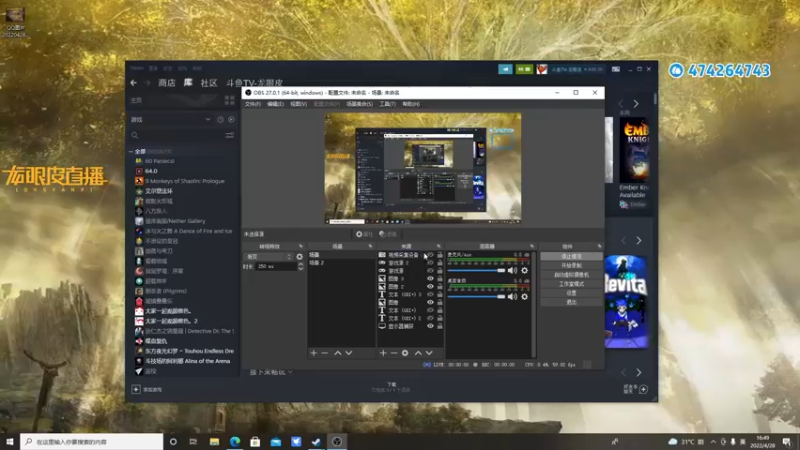The width and height of the screenshot is (800, 450).
Task: Toggle lock on 视频采集设备 source
Action: [440, 255]
